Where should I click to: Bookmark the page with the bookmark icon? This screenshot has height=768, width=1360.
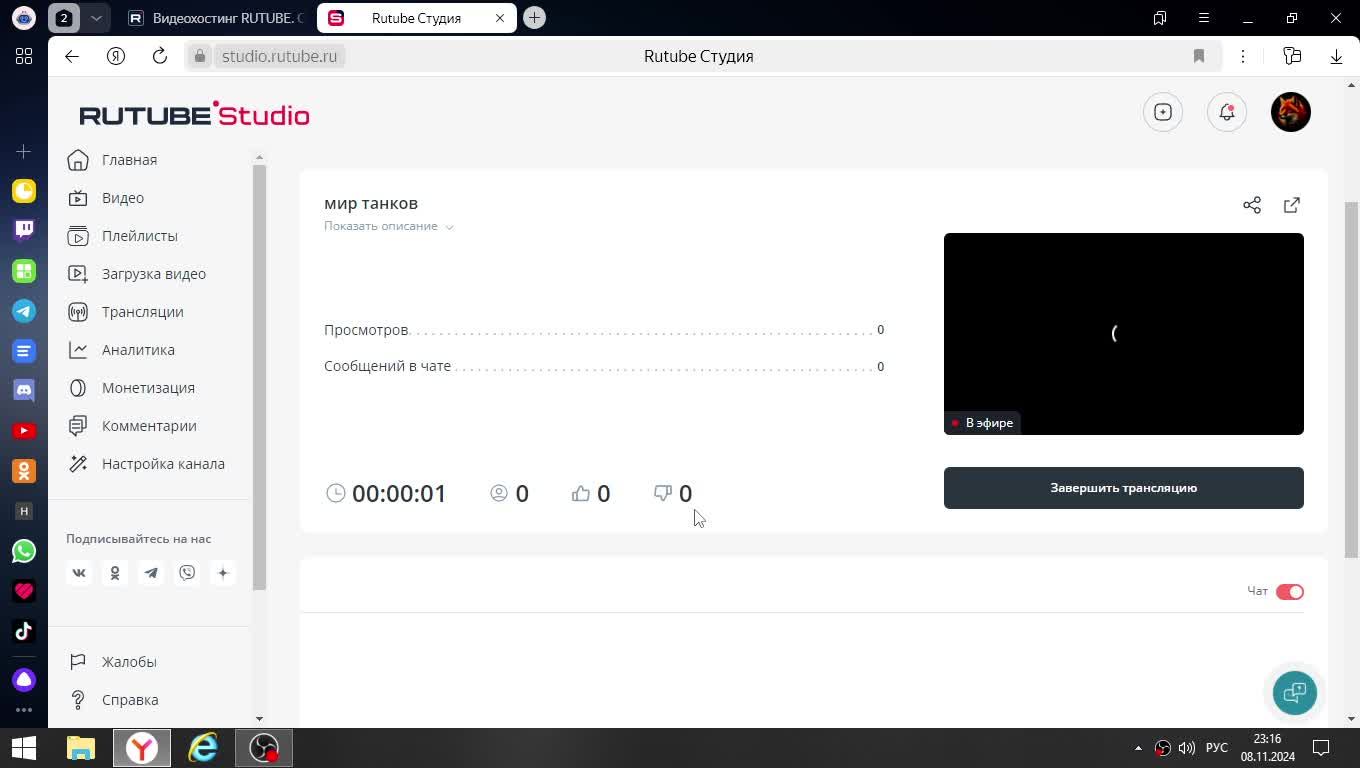click(1199, 56)
